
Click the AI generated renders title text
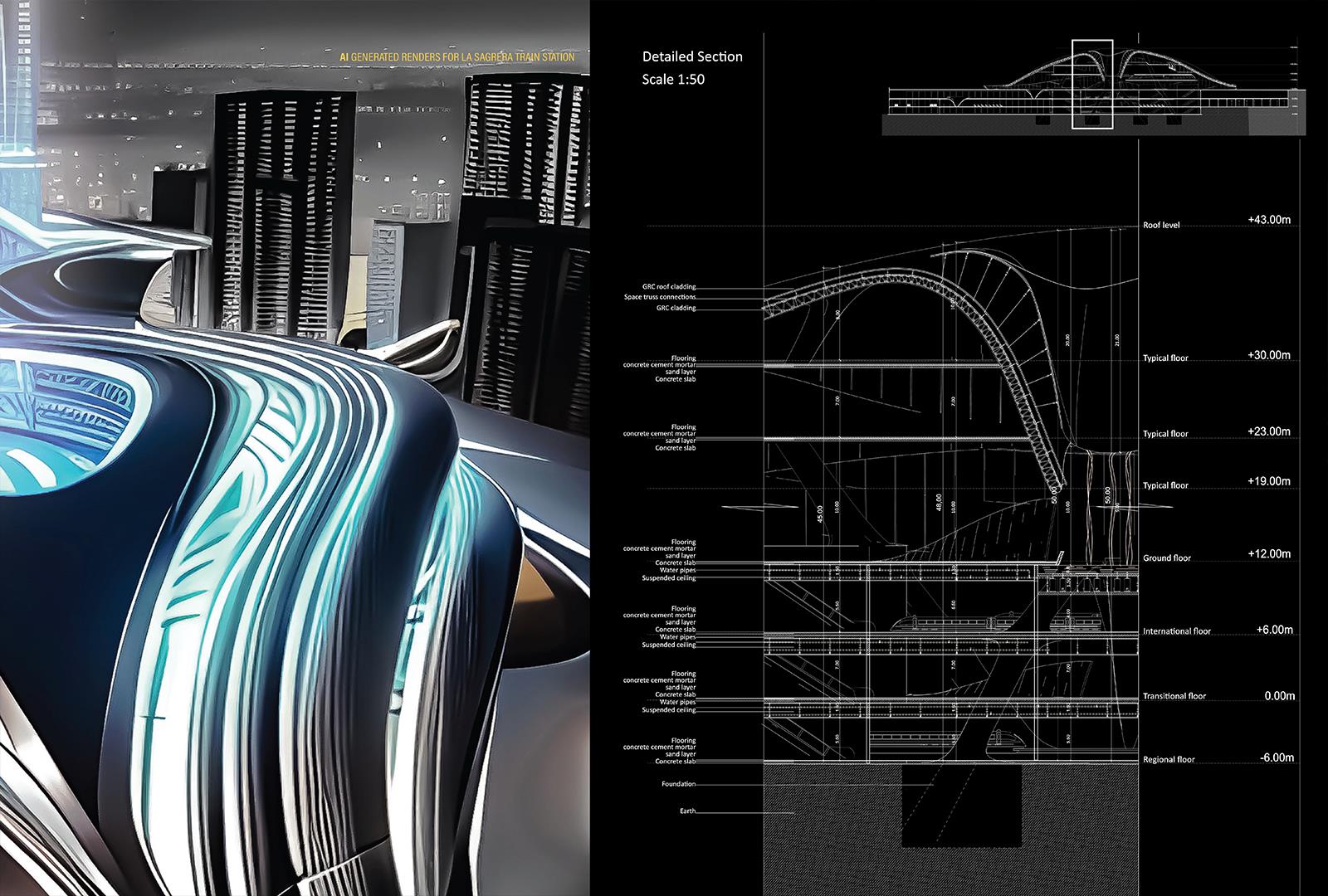[x=456, y=57]
